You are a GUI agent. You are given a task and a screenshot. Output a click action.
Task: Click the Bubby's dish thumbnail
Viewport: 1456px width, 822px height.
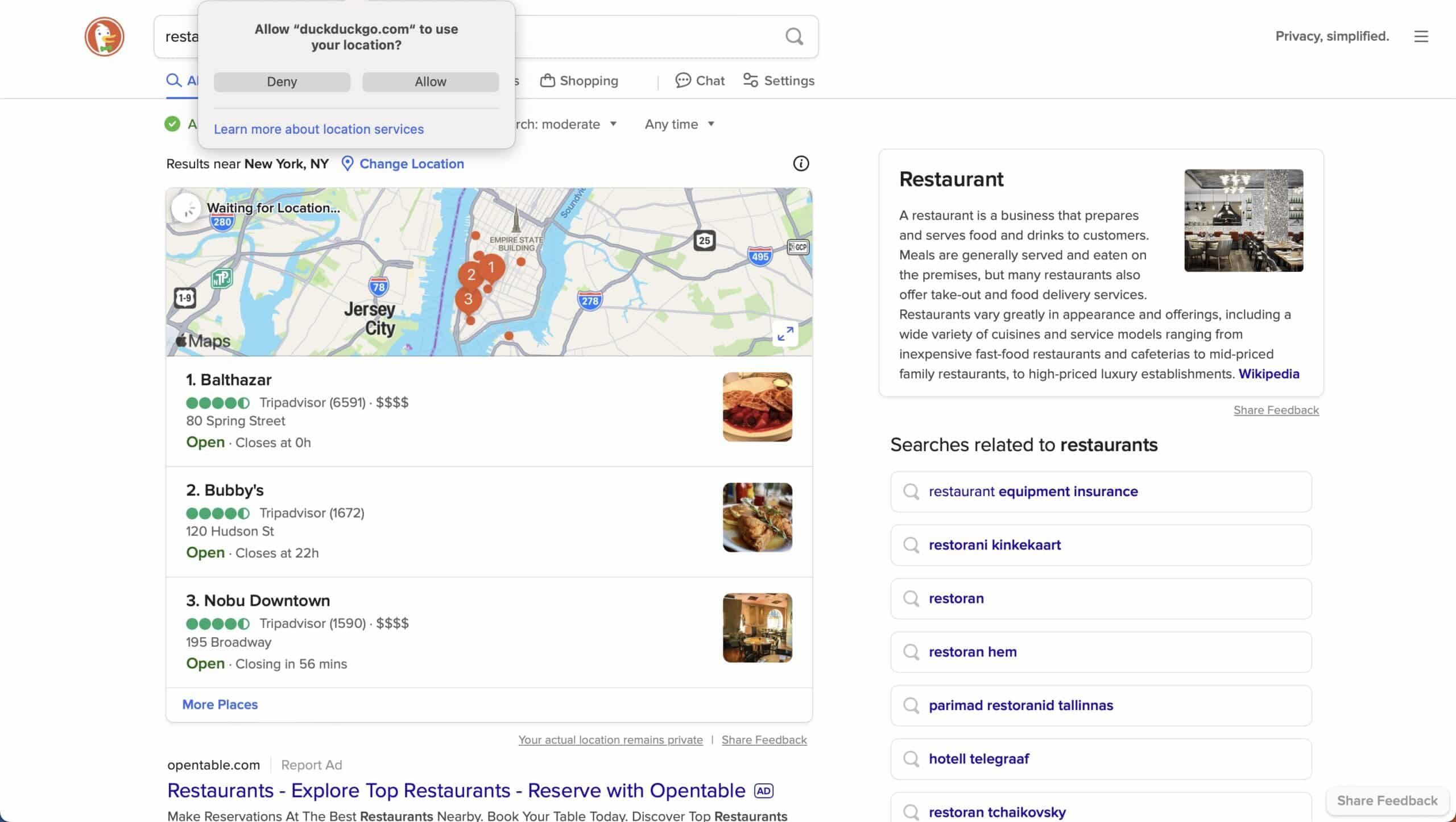[757, 517]
